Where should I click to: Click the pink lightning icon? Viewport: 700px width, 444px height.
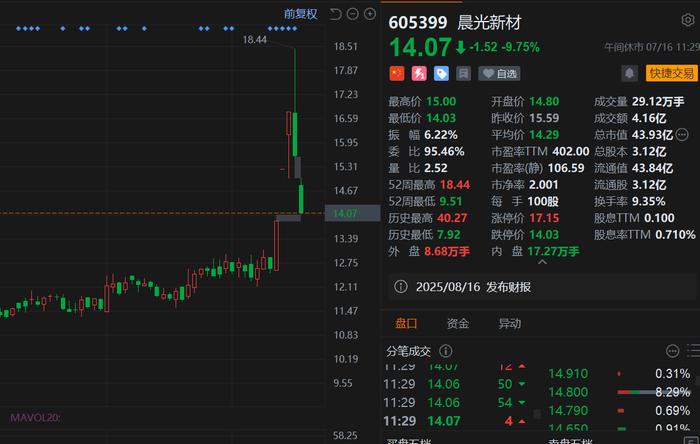(x=419, y=74)
